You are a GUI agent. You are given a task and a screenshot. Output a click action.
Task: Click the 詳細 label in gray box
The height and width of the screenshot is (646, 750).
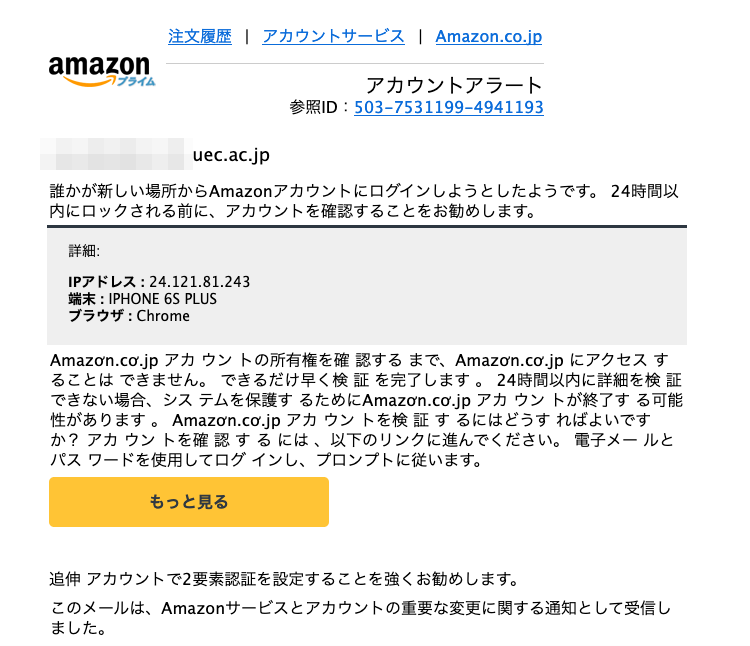click(x=84, y=251)
